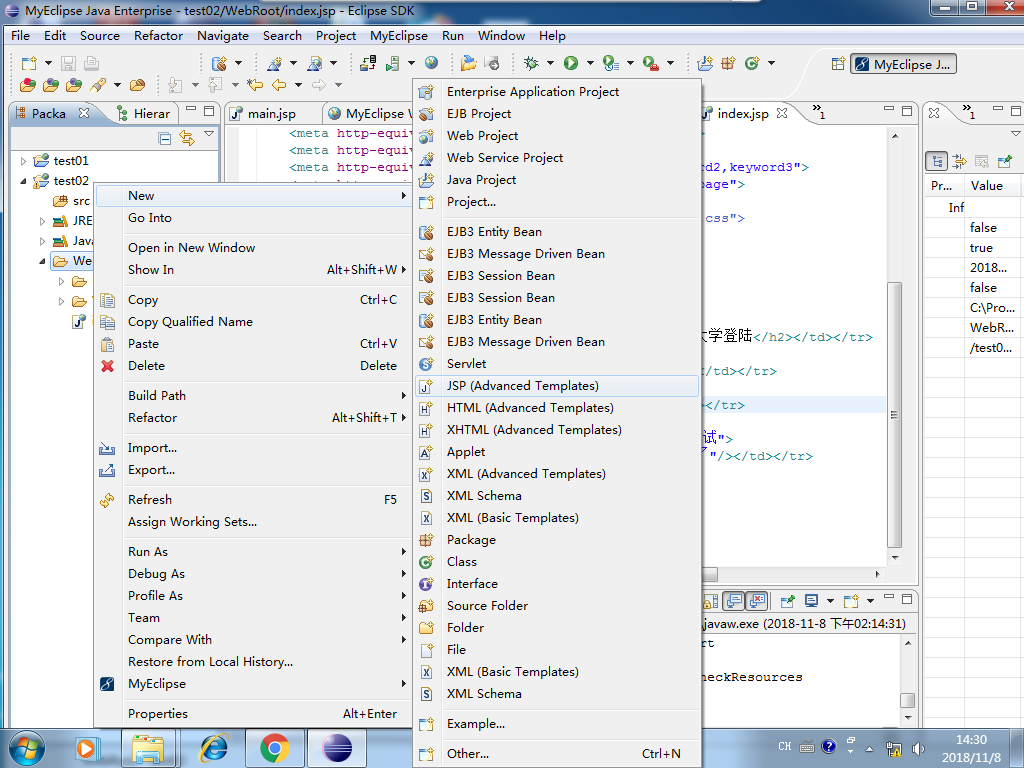Screen dimensions: 1024x768
Task: Toggle Show Advanced Properties in Properties view
Action: pyautogui.click(x=959, y=161)
